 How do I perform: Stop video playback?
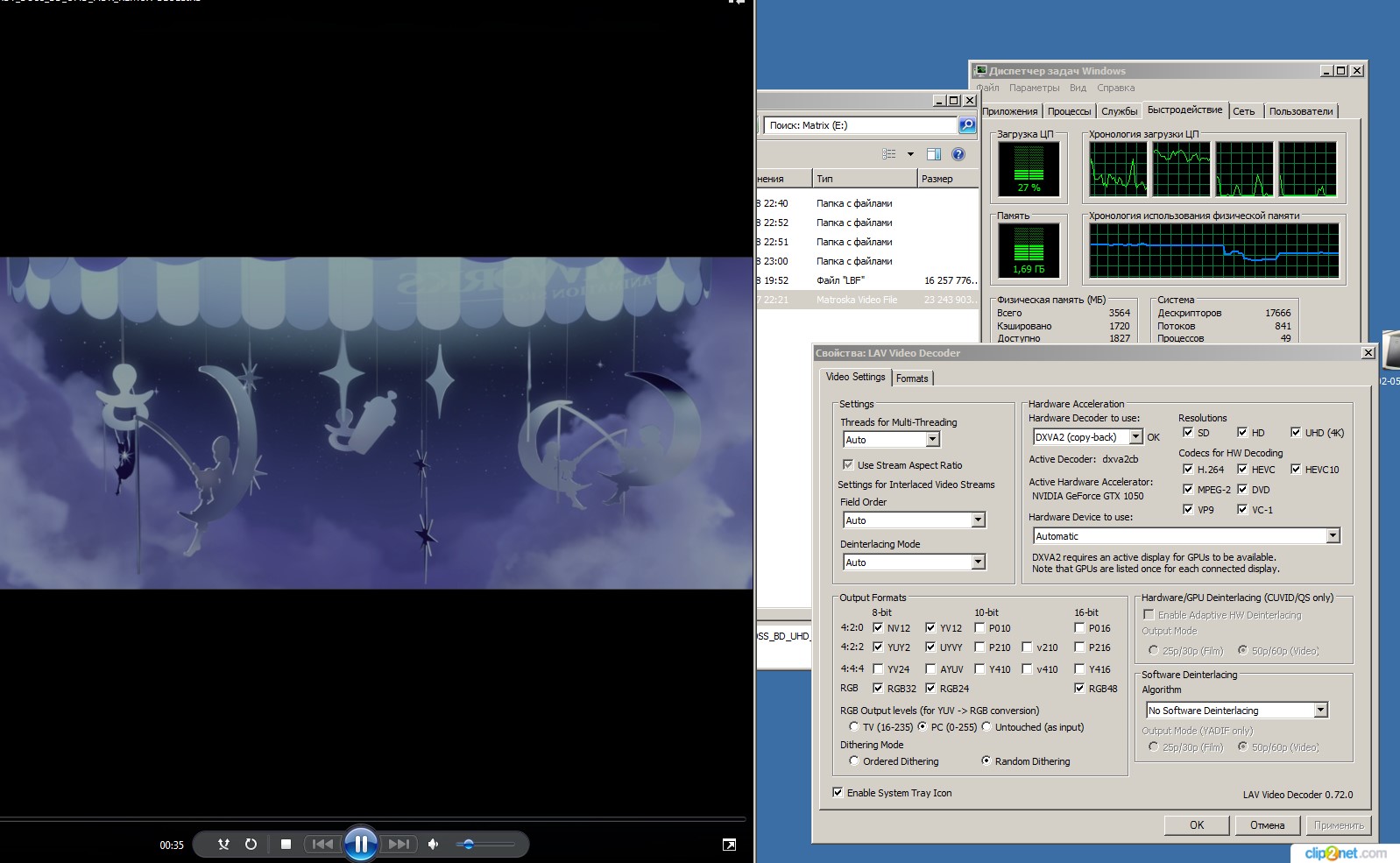click(286, 845)
